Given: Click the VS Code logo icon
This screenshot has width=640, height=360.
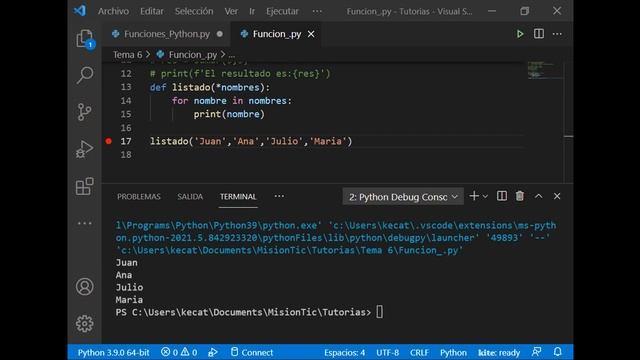Looking at the screenshot, I should coord(80,11).
